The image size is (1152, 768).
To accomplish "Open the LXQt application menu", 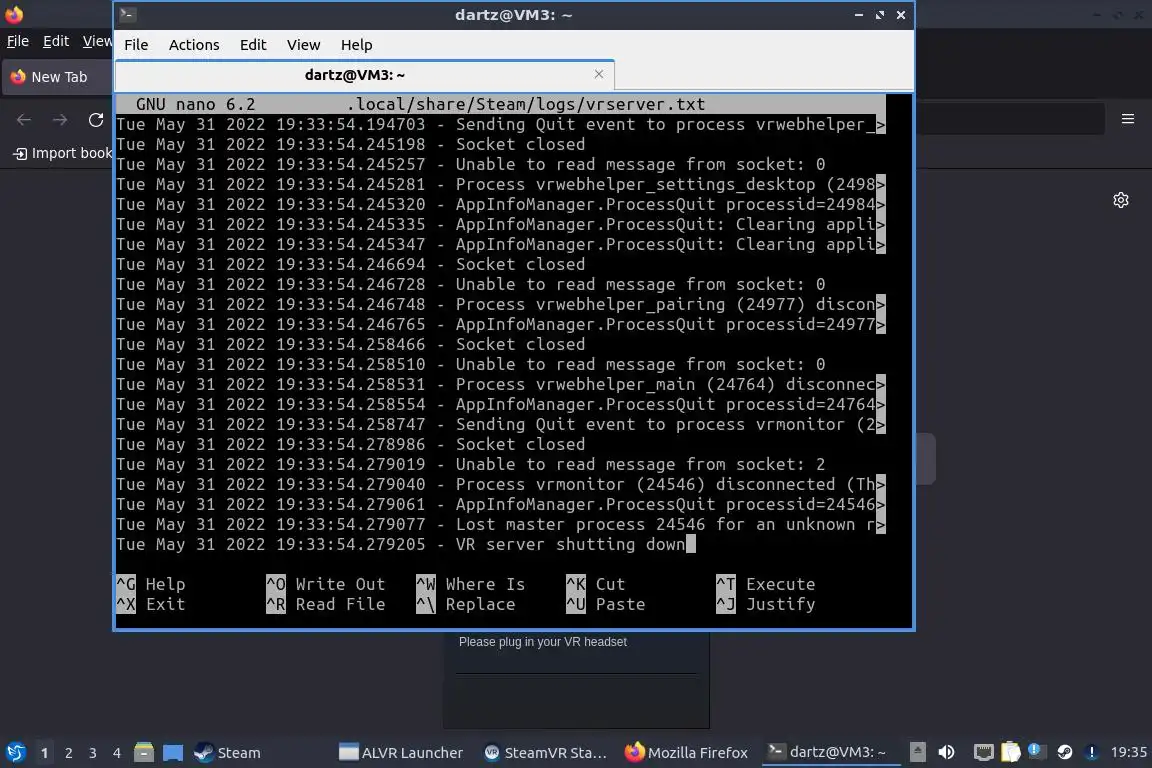I will [15, 753].
